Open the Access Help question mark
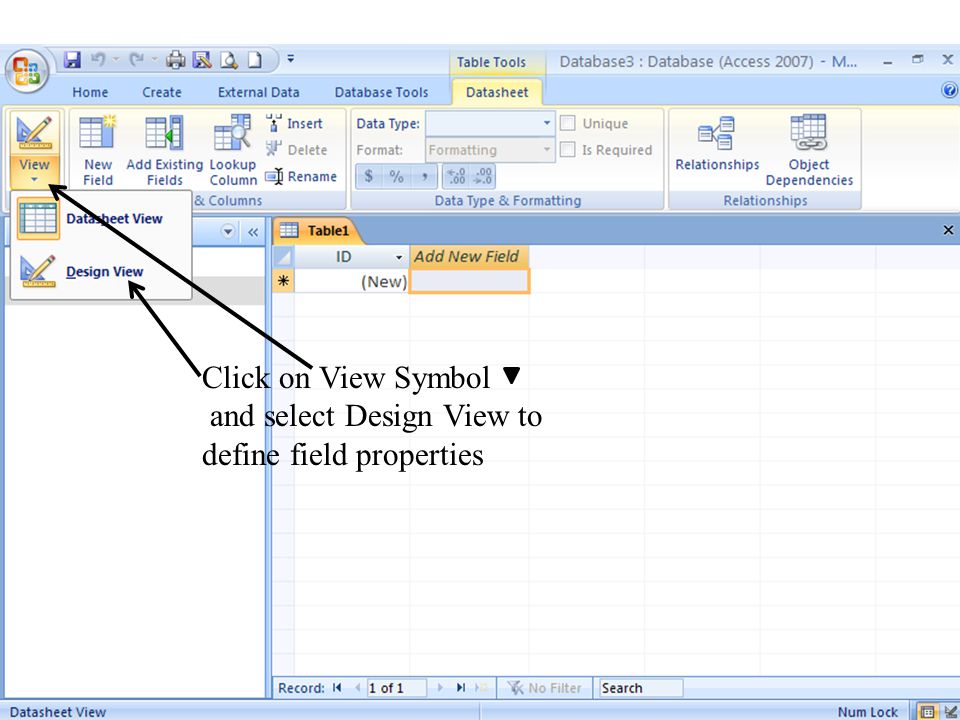Screen dimensions: 960x720 [950, 91]
